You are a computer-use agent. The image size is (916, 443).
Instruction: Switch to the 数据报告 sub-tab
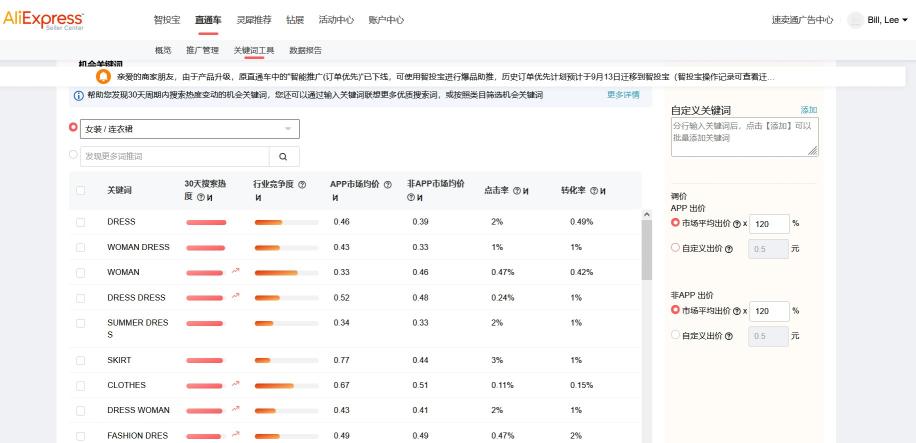(x=306, y=50)
